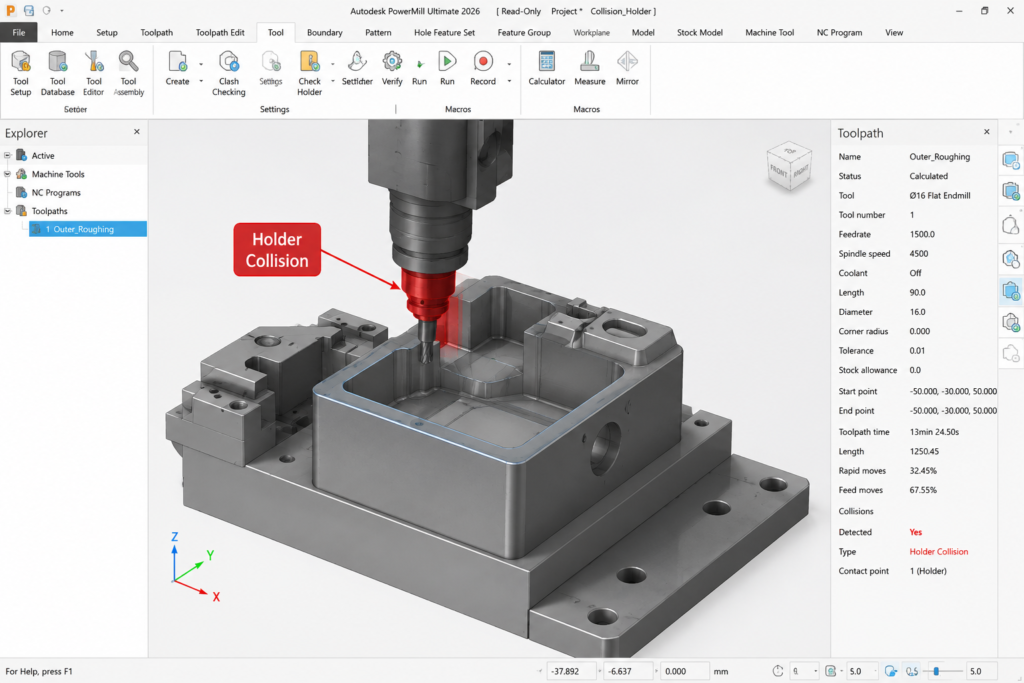
Task: Select the Outer_Roughing toolpath in Explorer
Action: pyautogui.click(x=88, y=229)
